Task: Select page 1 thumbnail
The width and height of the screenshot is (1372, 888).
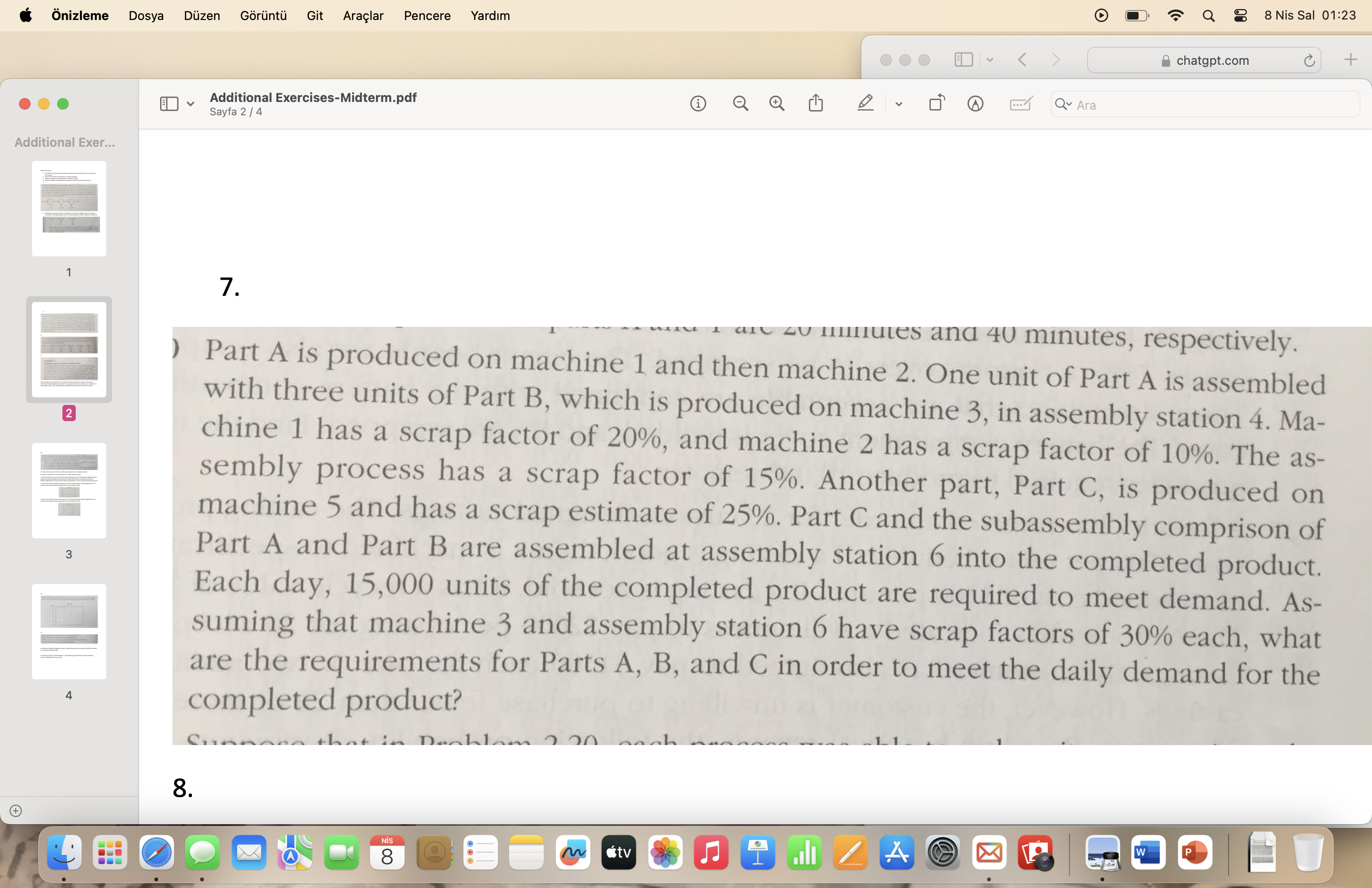Action: (69, 209)
